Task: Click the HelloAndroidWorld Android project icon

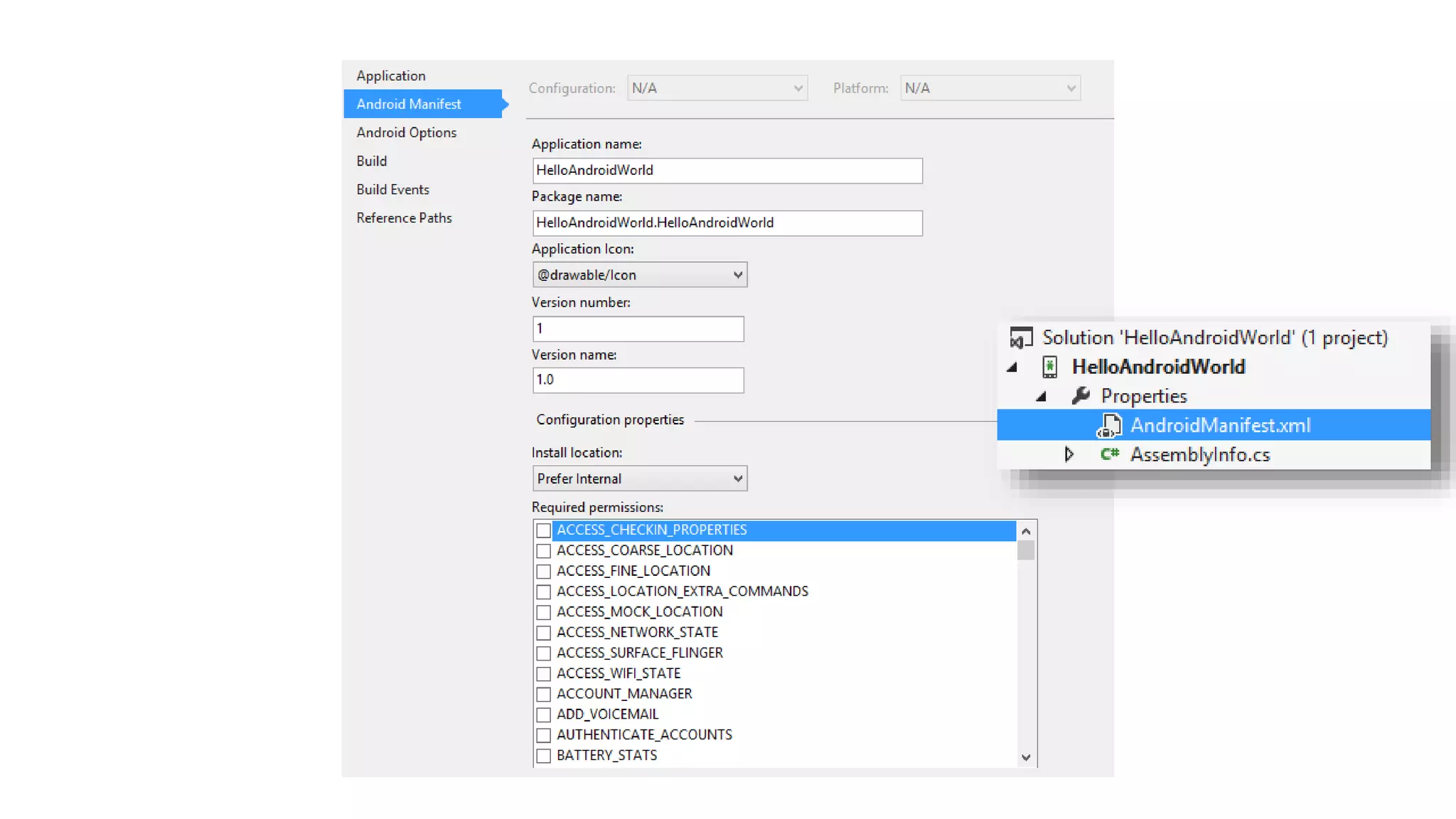Action: [1049, 367]
